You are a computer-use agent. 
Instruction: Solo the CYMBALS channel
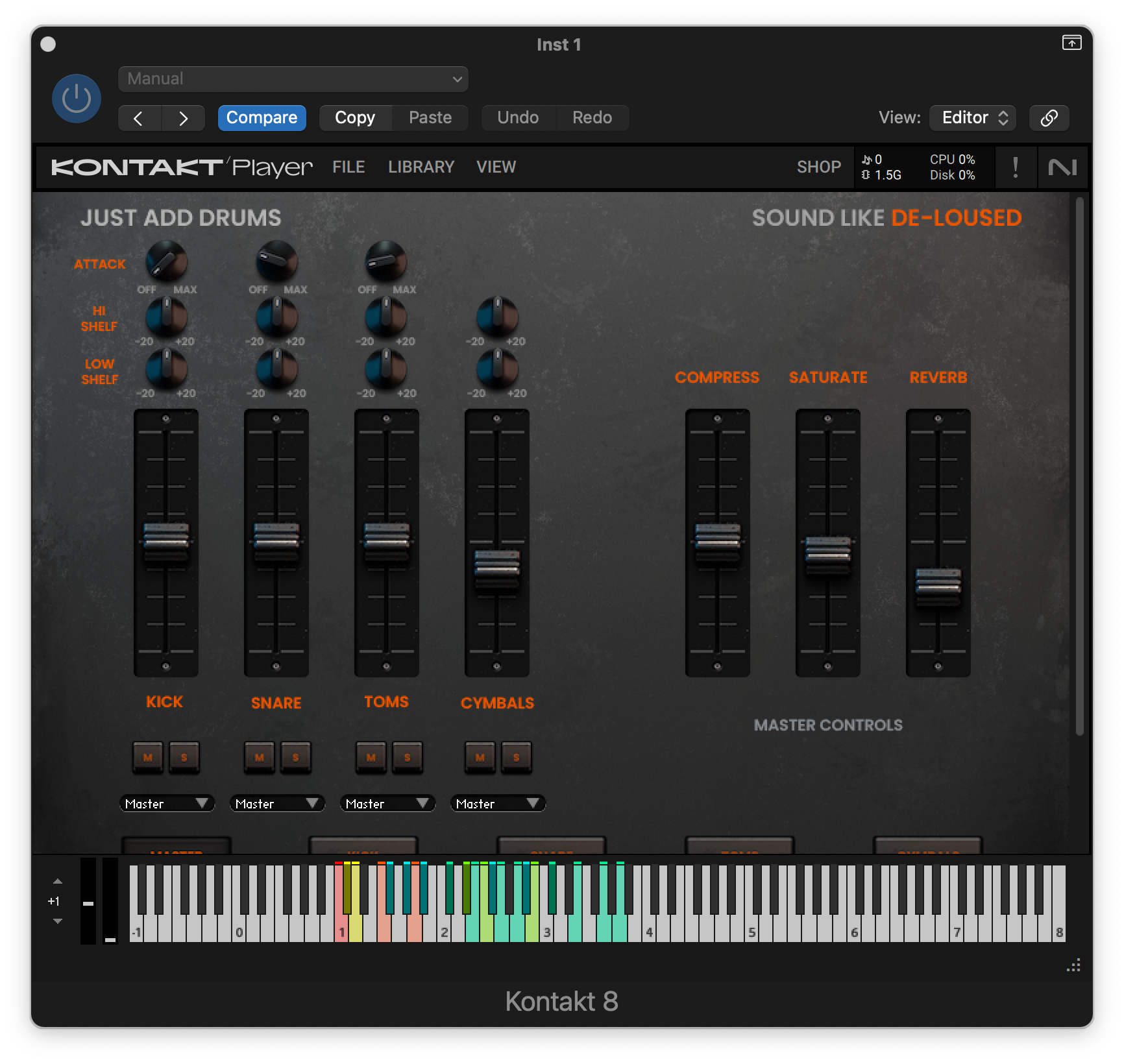[x=517, y=757]
